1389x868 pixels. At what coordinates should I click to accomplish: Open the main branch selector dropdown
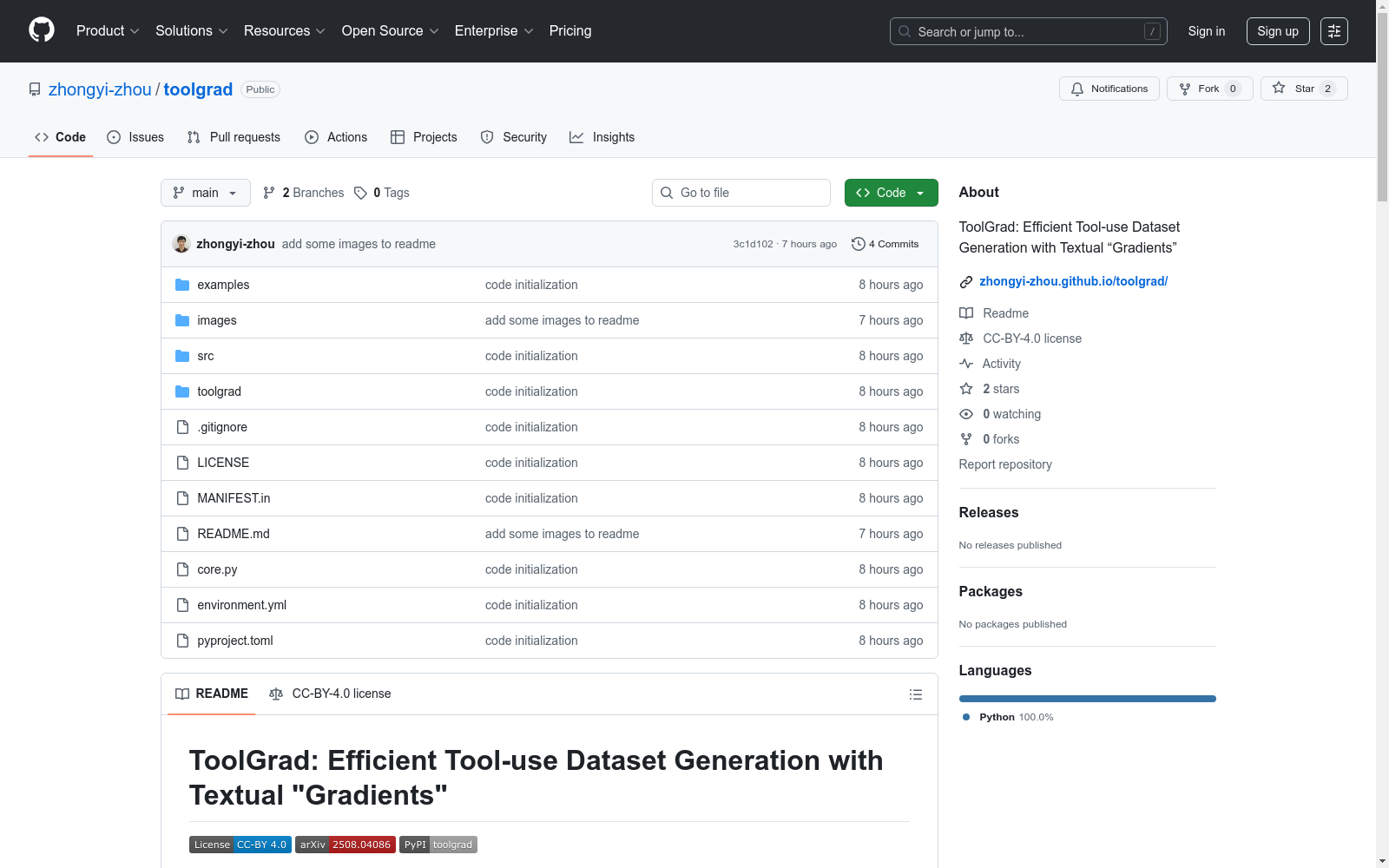[206, 193]
